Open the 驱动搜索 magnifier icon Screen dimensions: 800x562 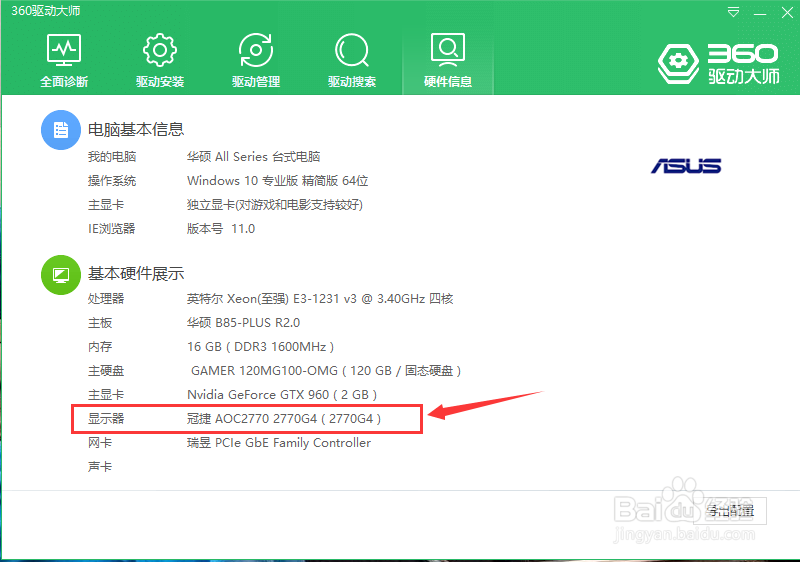(x=352, y=50)
